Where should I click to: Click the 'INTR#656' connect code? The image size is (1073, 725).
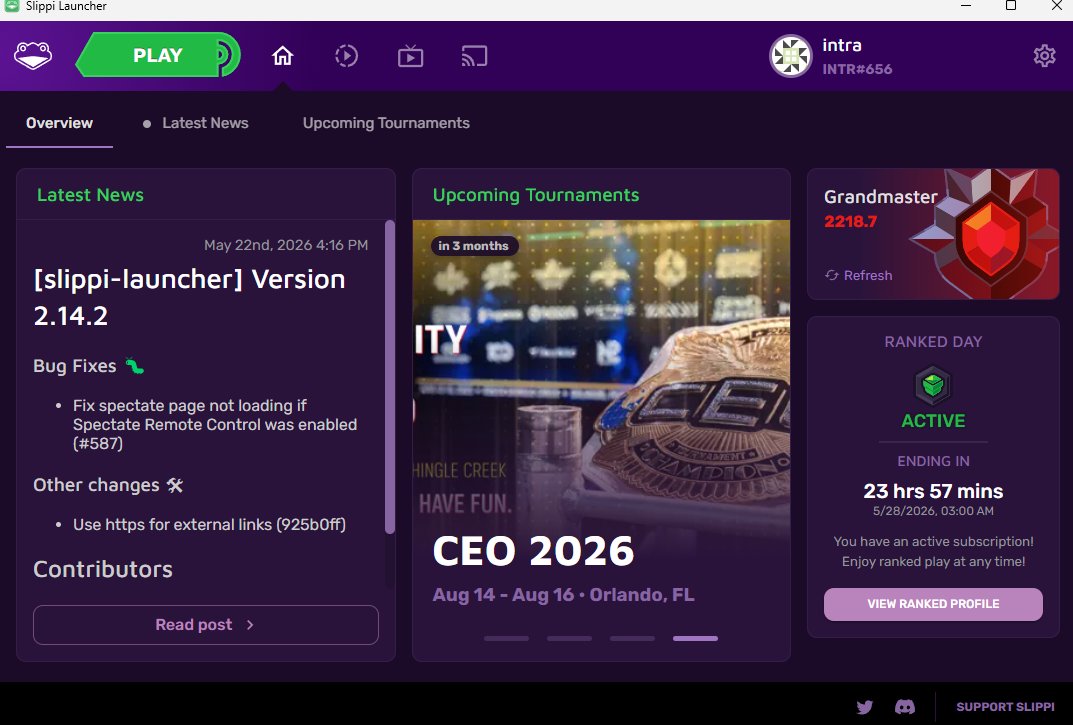point(857,69)
